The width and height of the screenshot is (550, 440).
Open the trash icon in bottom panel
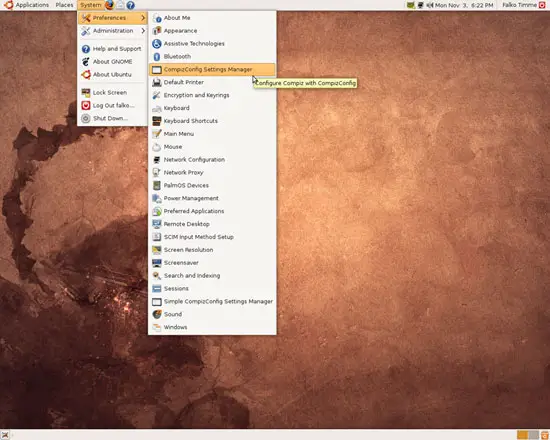[545, 435]
